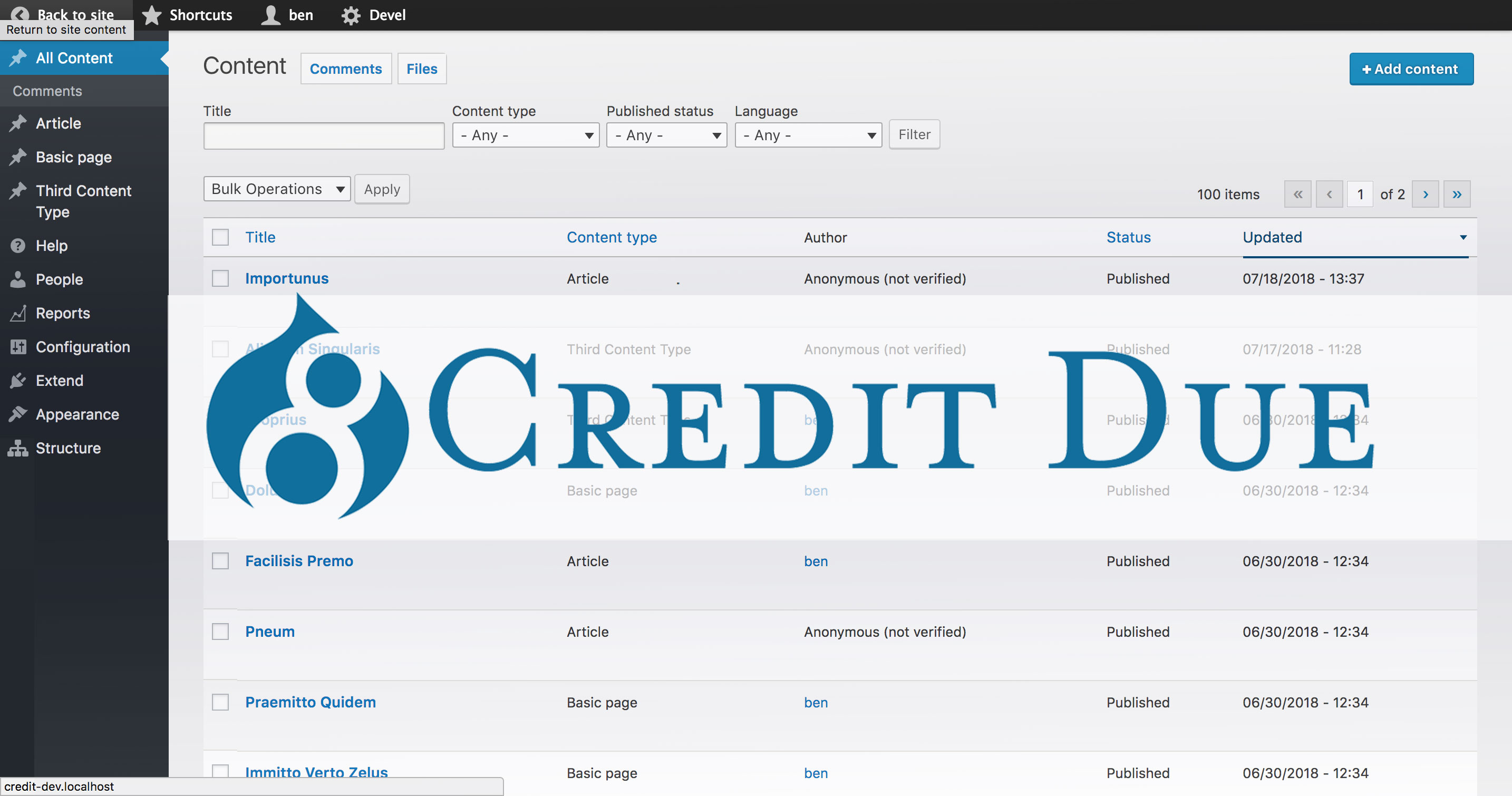Open the Extend section in sidebar
Image resolution: width=1512 pixels, height=796 pixels.
tap(59, 381)
